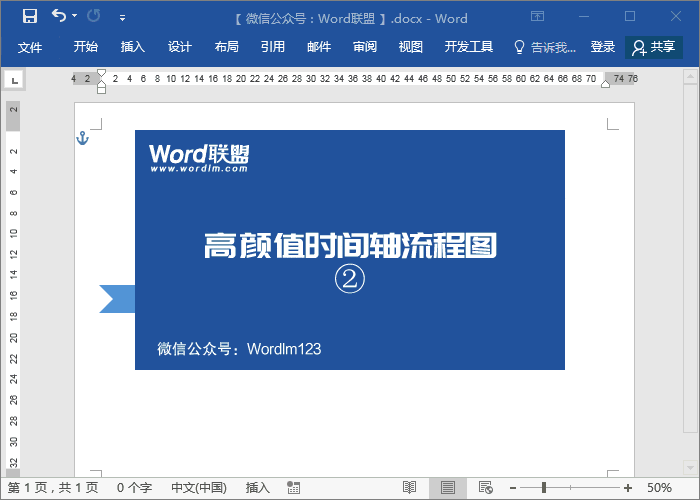Open the 文件 tab
This screenshot has height=500, width=700.
point(30,47)
